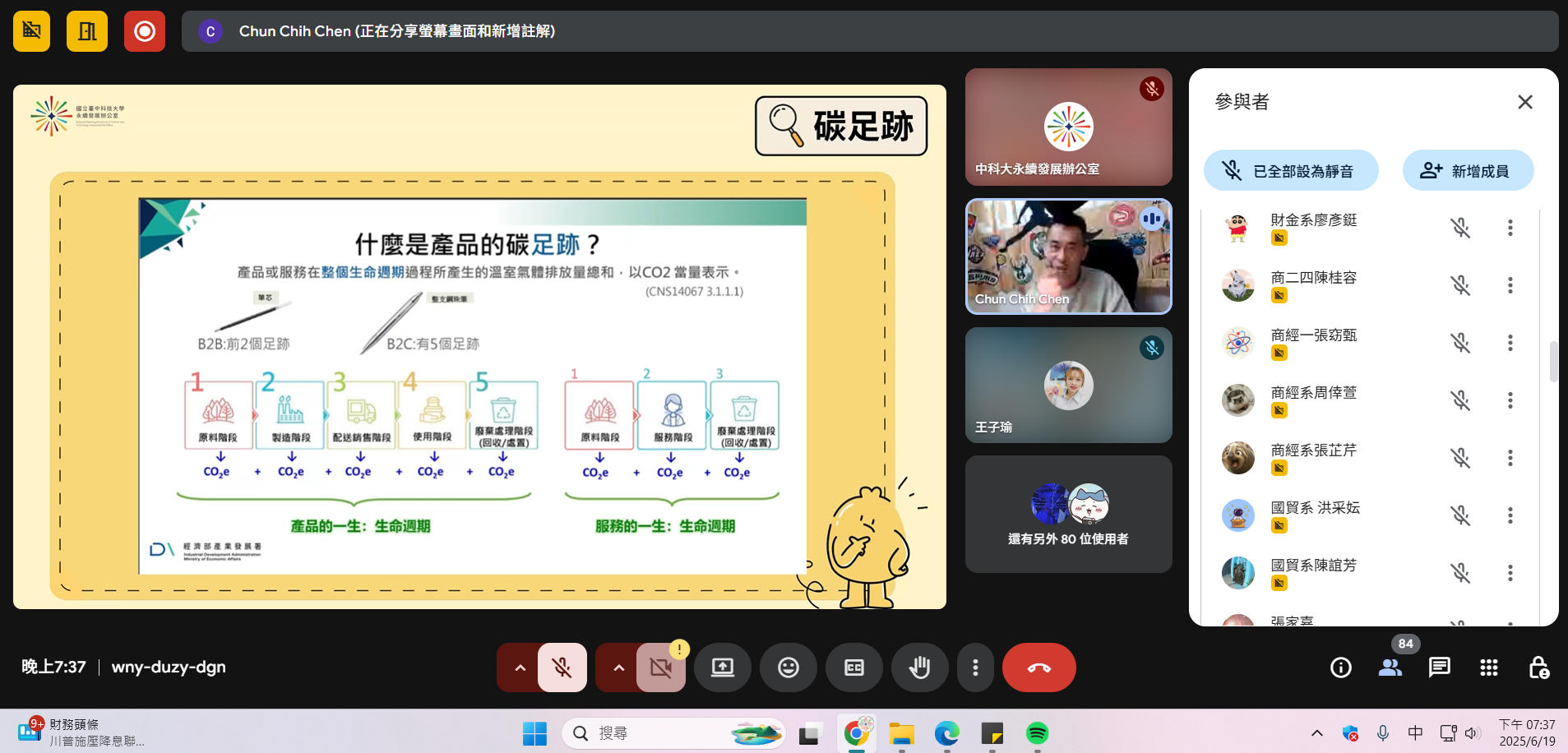Click the 新增成員 button
Viewport: 1568px width, 753px height.
coord(1468,171)
